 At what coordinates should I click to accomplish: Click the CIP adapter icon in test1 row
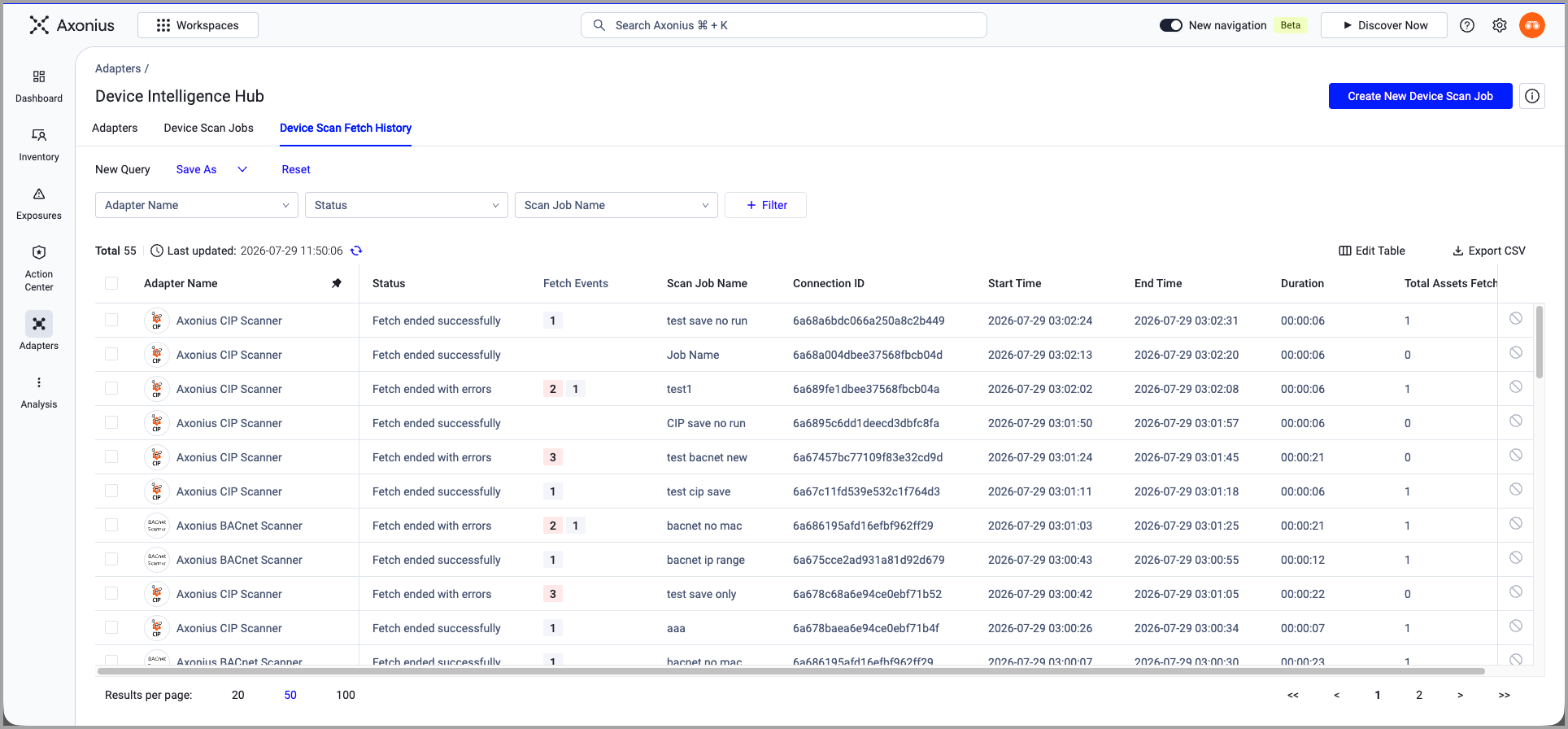tap(157, 389)
